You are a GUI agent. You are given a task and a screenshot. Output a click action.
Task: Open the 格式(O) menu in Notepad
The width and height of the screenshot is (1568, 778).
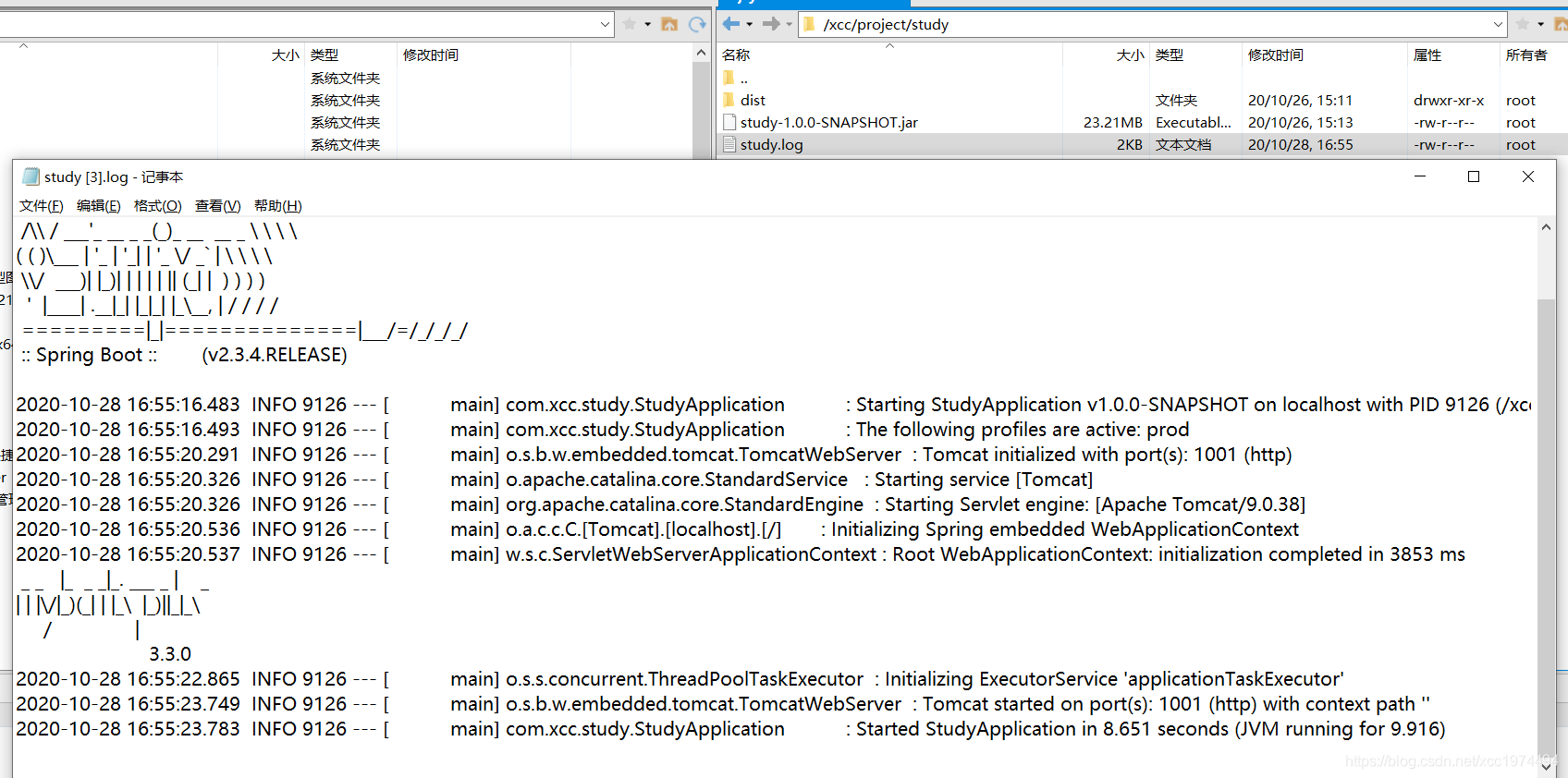pos(158,205)
